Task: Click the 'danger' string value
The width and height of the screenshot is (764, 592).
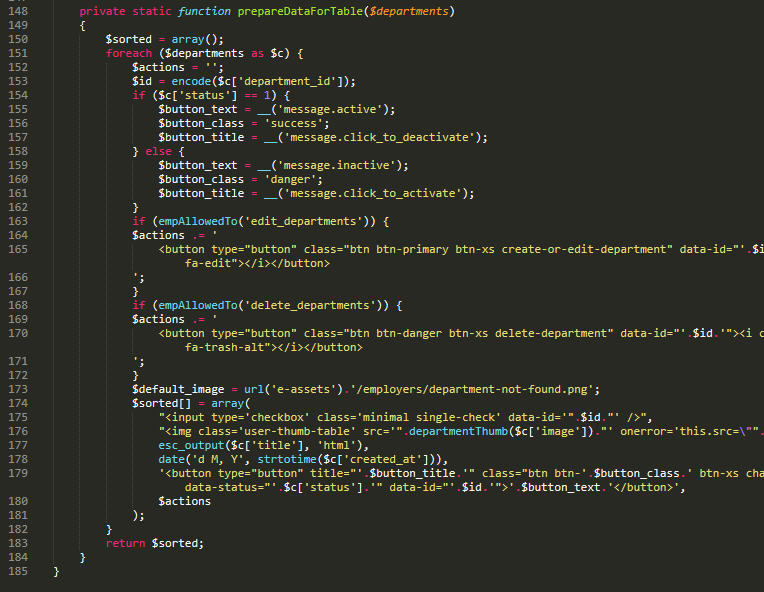Action: 290,179
